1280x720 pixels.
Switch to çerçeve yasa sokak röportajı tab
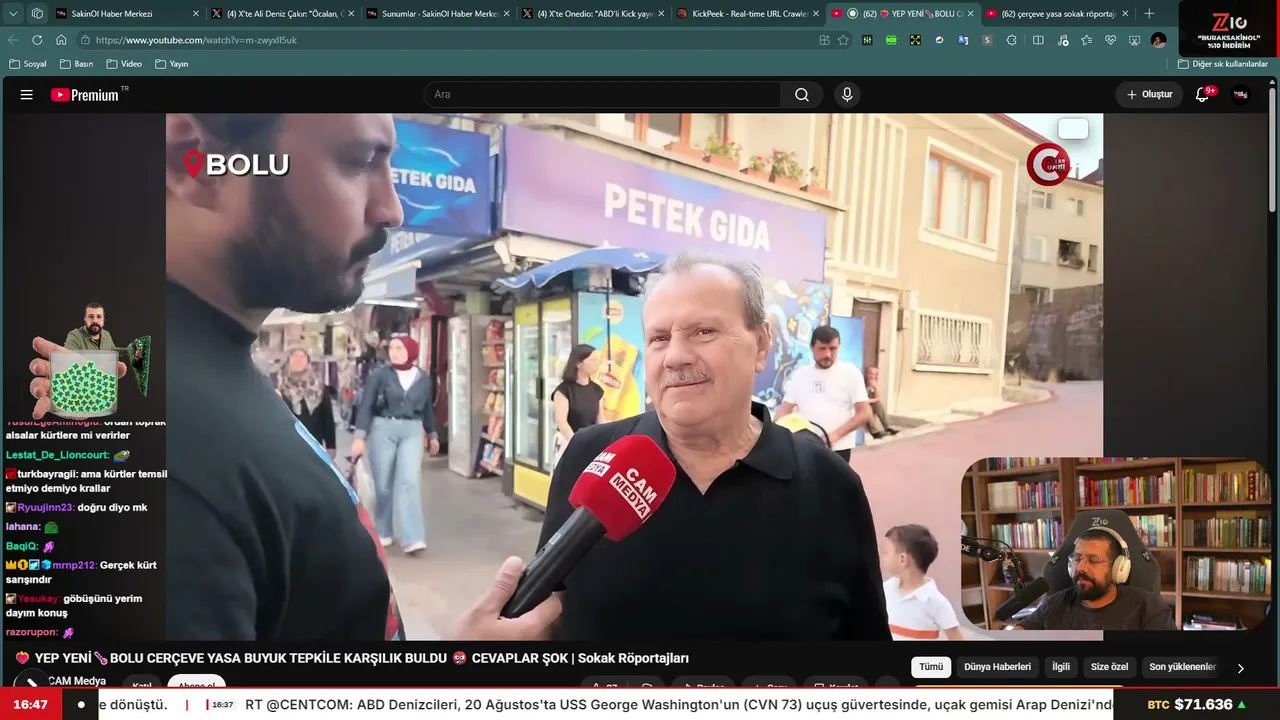coord(1057,14)
